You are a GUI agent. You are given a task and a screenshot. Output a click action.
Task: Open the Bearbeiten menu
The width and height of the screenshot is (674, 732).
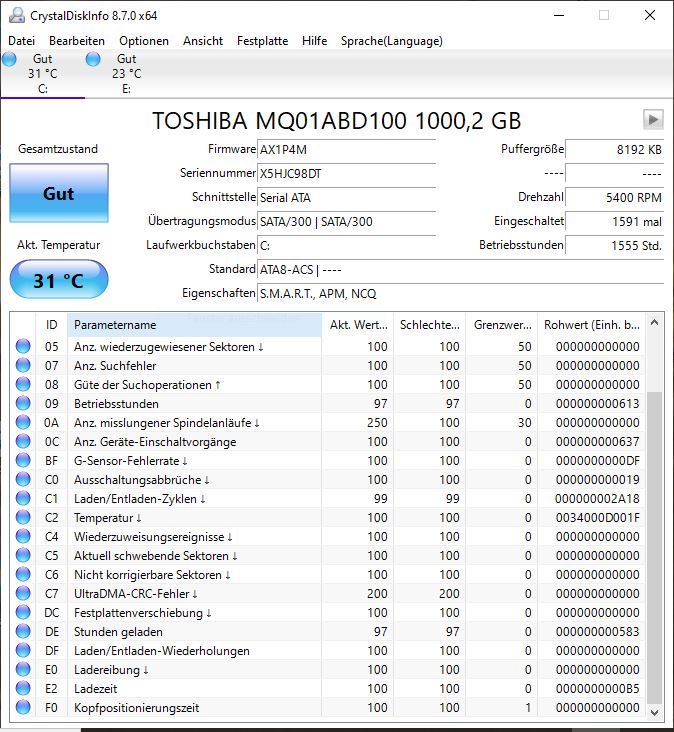[x=77, y=41]
